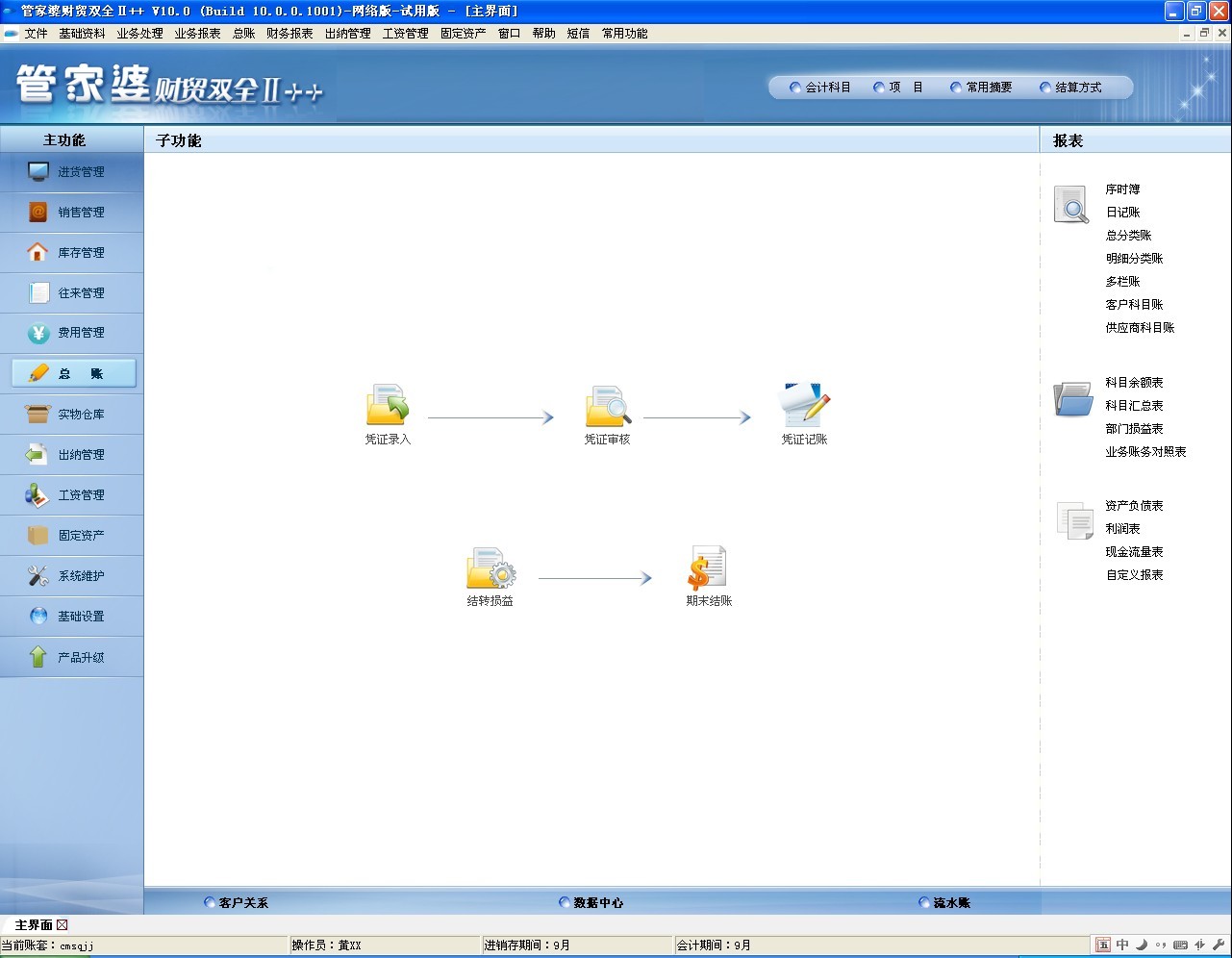Viewport: 1232px width, 958px height.
Task: Switch to the 主界面 tab
Action: [34, 925]
